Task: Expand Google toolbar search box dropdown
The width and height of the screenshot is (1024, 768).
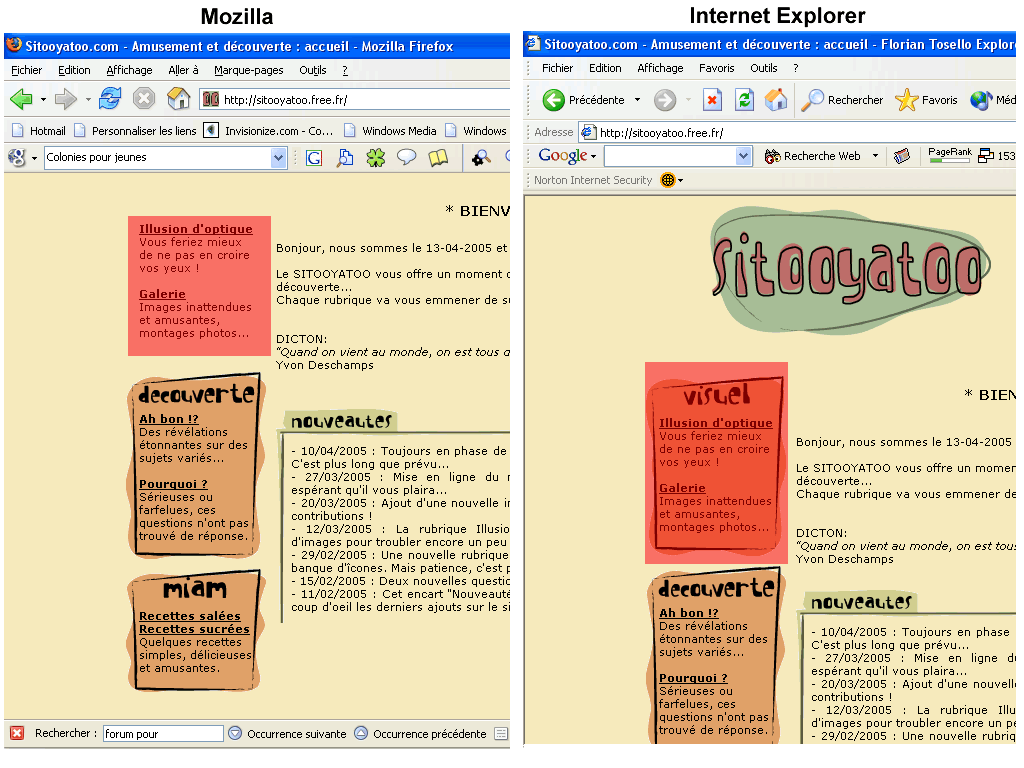Action: [x=743, y=156]
